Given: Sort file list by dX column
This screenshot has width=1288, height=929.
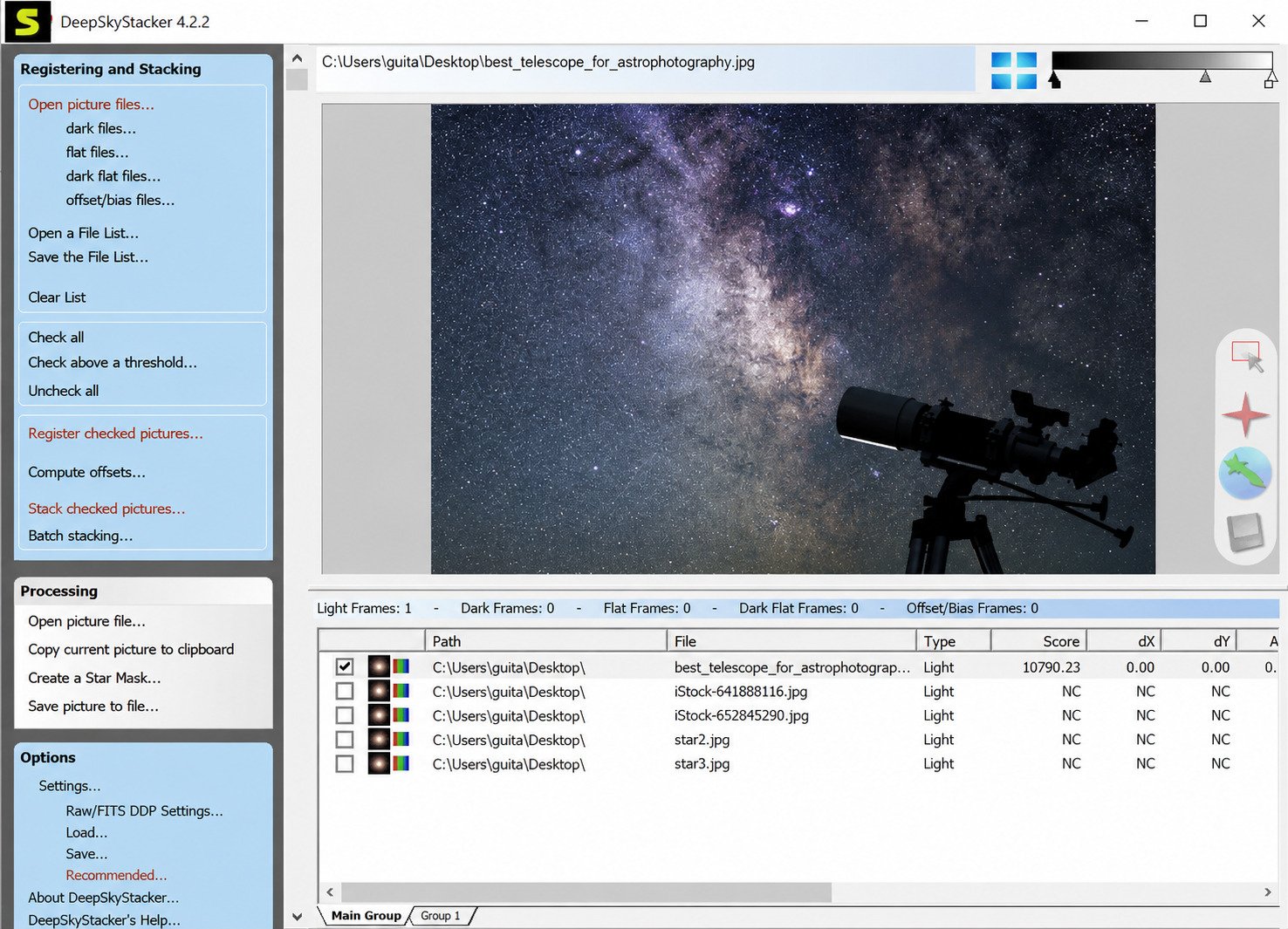Looking at the screenshot, I should coord(1124,641).
